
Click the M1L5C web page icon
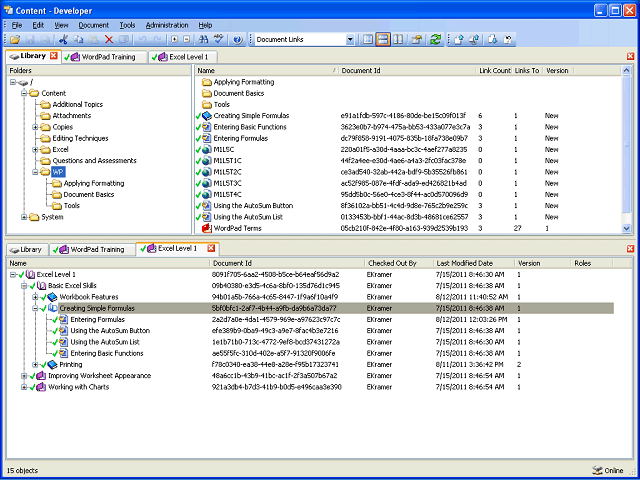point(207,150)
